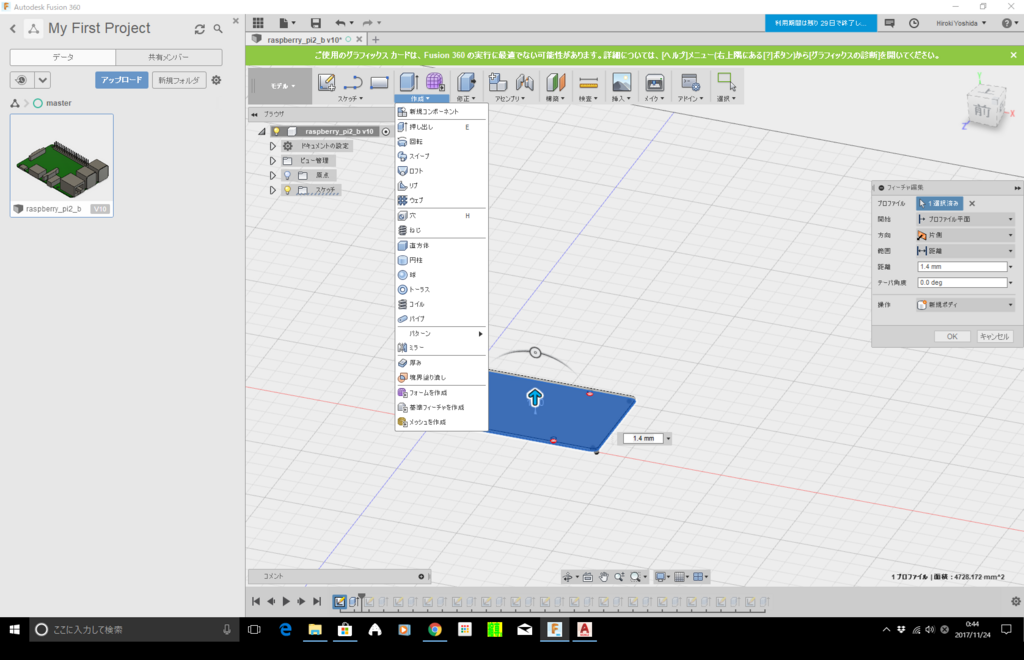1024x660 pixels.
Task: Collapse the raspberry_pi2_b v10 root node
Action: 262,131
